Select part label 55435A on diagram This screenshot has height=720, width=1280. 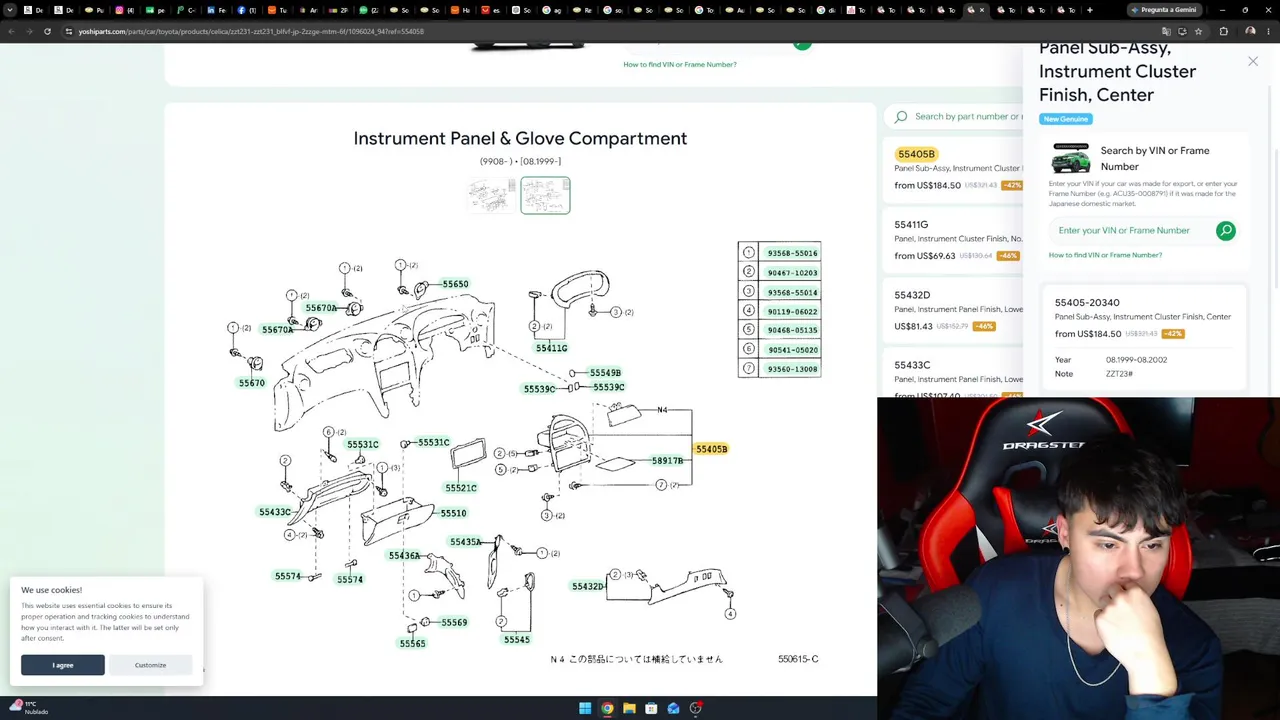pos(465,542)
